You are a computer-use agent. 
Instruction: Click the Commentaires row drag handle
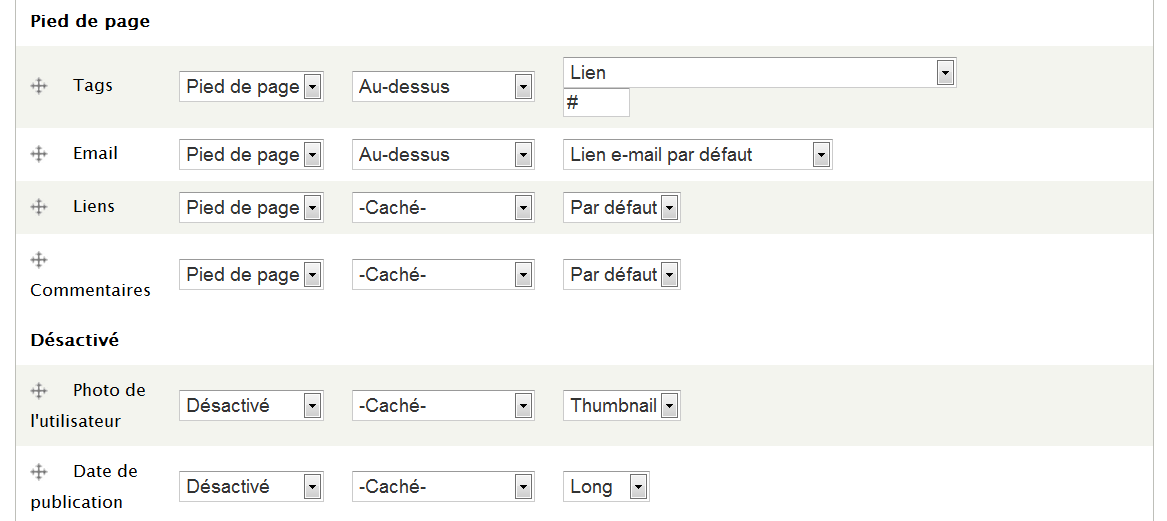coord(39,260)
